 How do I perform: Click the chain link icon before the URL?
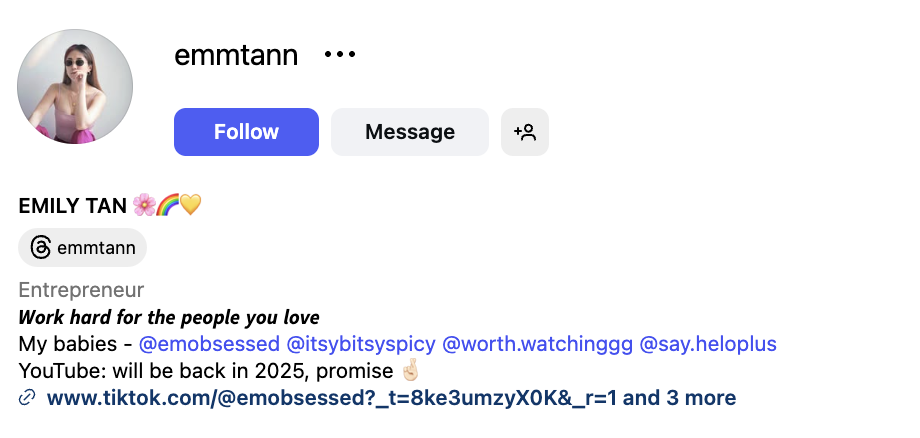pyautogui.click(x=28, y=398)
